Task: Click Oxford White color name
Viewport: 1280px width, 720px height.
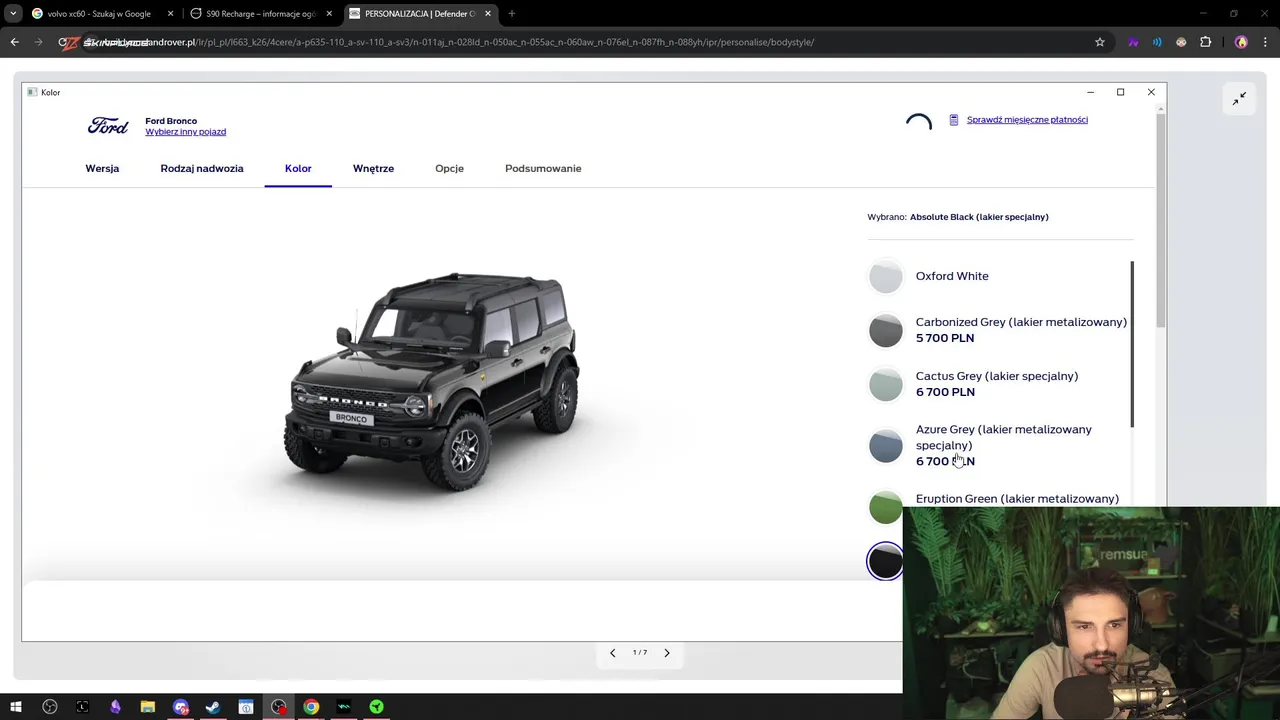Action: [952, 276]
